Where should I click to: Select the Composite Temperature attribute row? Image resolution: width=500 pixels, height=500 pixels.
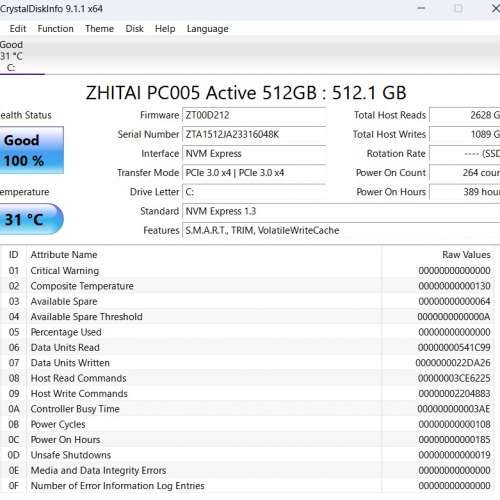[x=247, y=286]
